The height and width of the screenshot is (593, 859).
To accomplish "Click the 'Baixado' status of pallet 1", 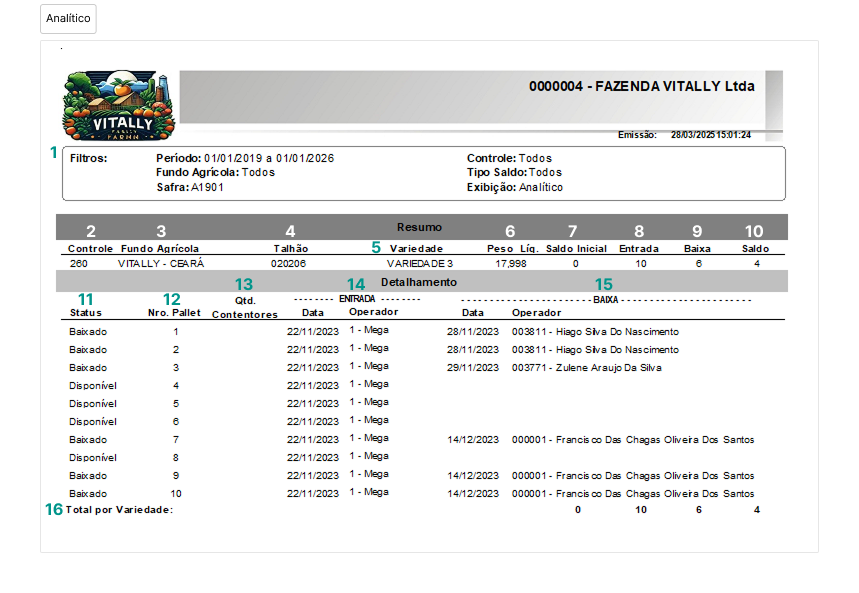I will point(88,332).
